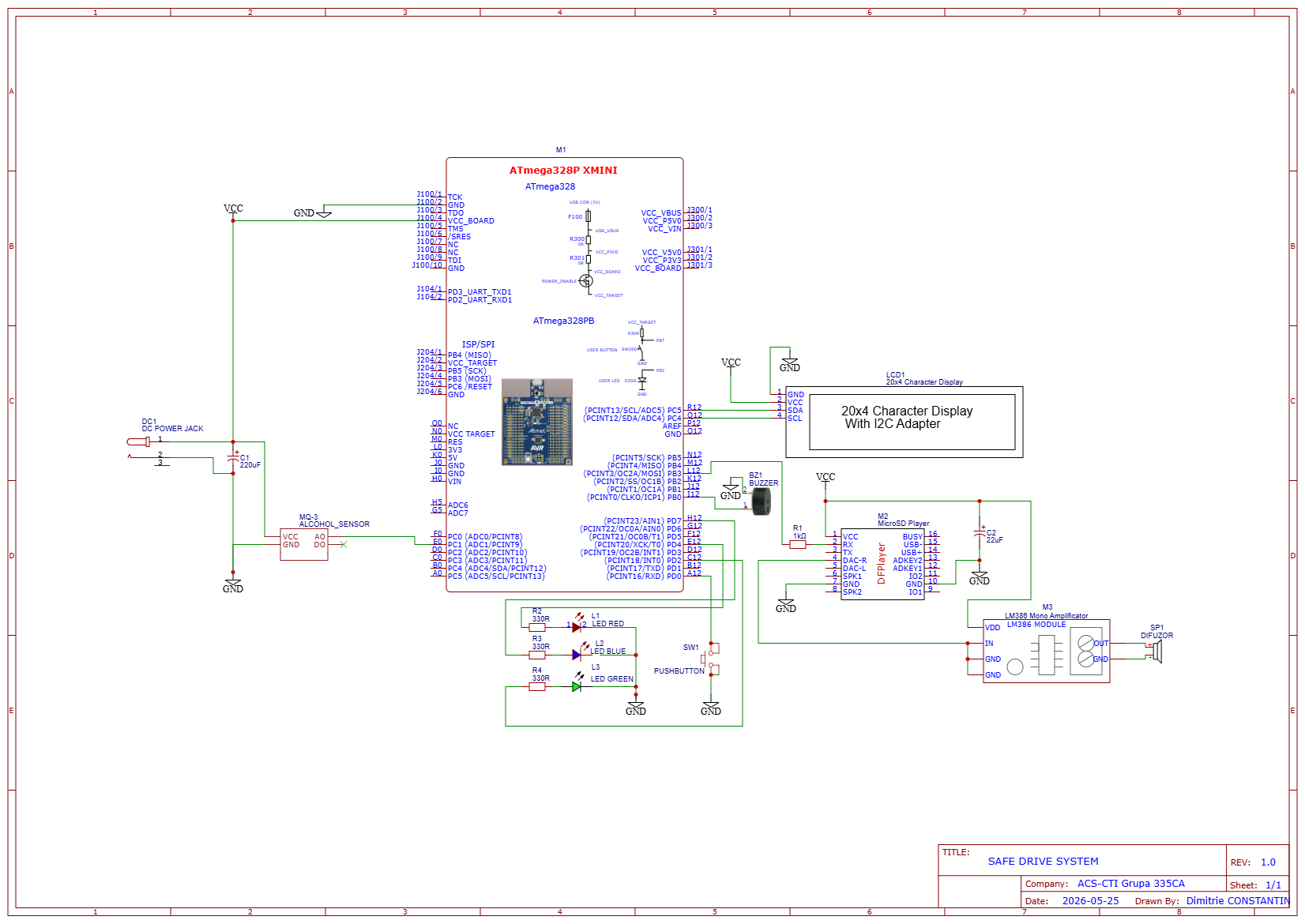
Task: Click GND symbol below the pushbutton
Action: pos(711,708)
